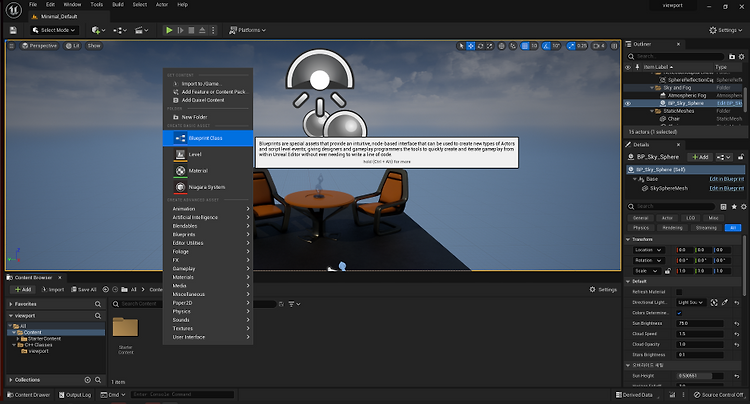Image resolution: width=750 pixels, height=404 pixels.
Task: Toggle rotation angle snapping
Action: tap(546, 46)
